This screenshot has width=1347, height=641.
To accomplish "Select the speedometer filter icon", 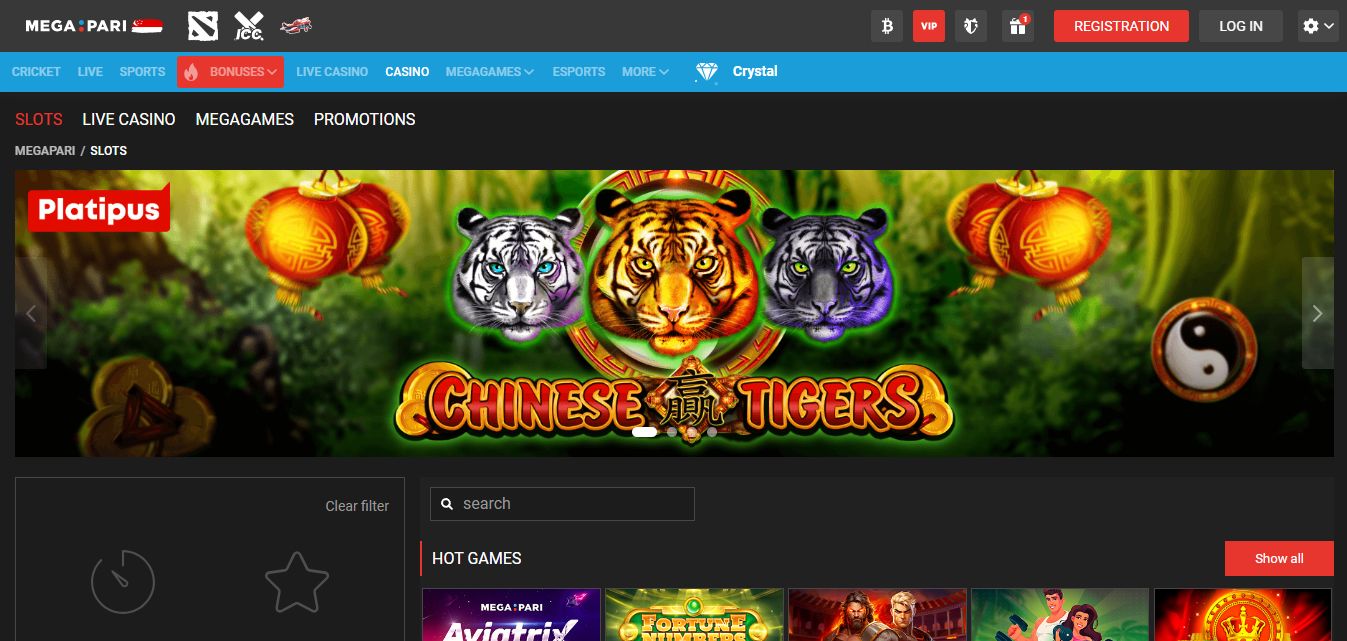I will pyautogui.click(x=123, y=581).
